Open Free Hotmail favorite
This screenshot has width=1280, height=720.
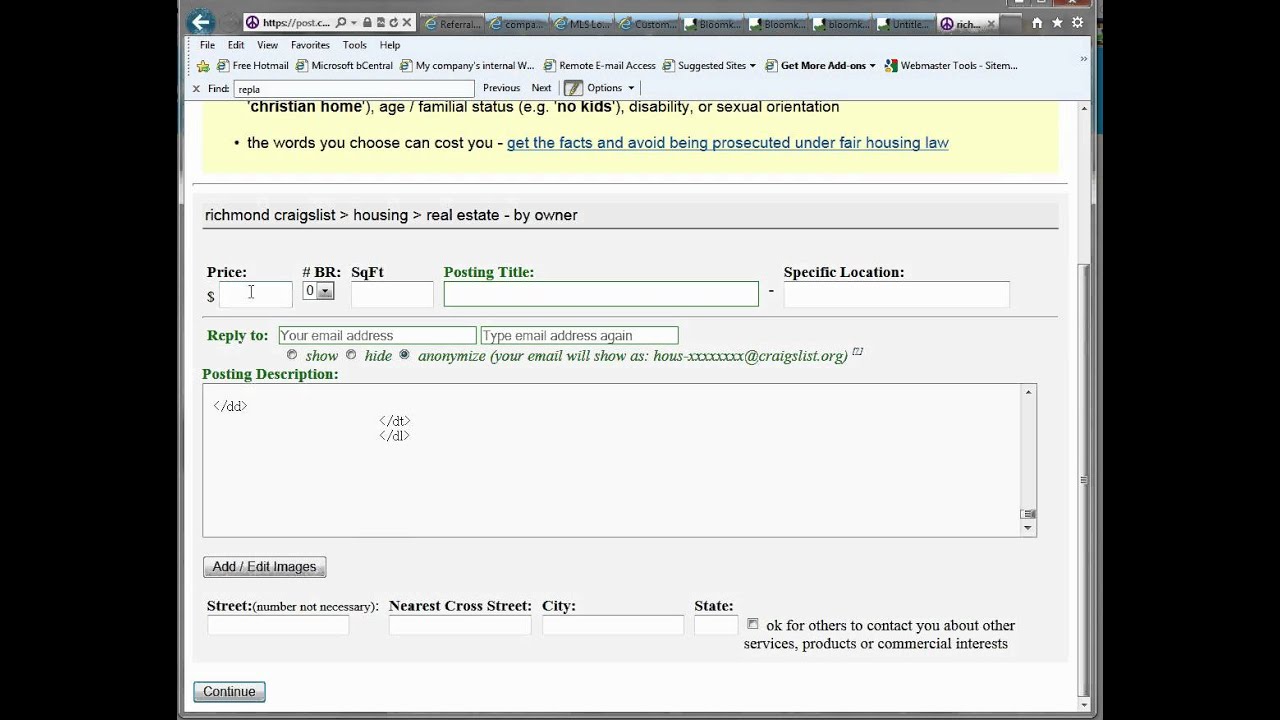(251, 66)
